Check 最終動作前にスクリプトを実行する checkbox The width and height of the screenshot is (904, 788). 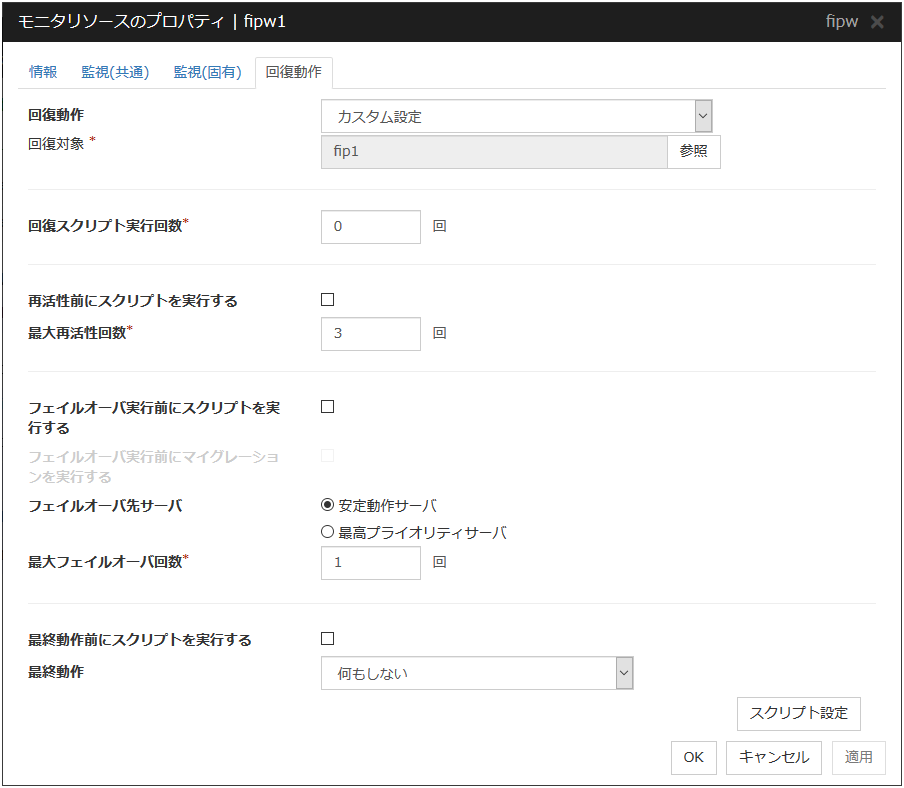click(x=327, y=639)
